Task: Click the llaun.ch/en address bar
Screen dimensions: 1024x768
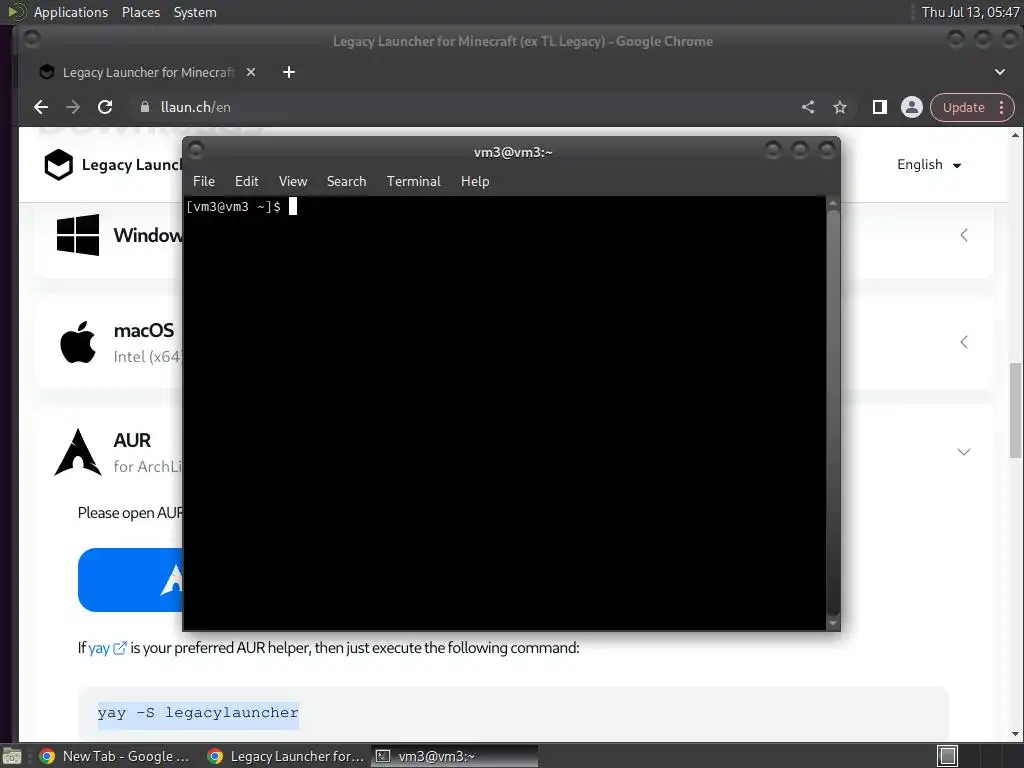Action: tap(457, 107)
